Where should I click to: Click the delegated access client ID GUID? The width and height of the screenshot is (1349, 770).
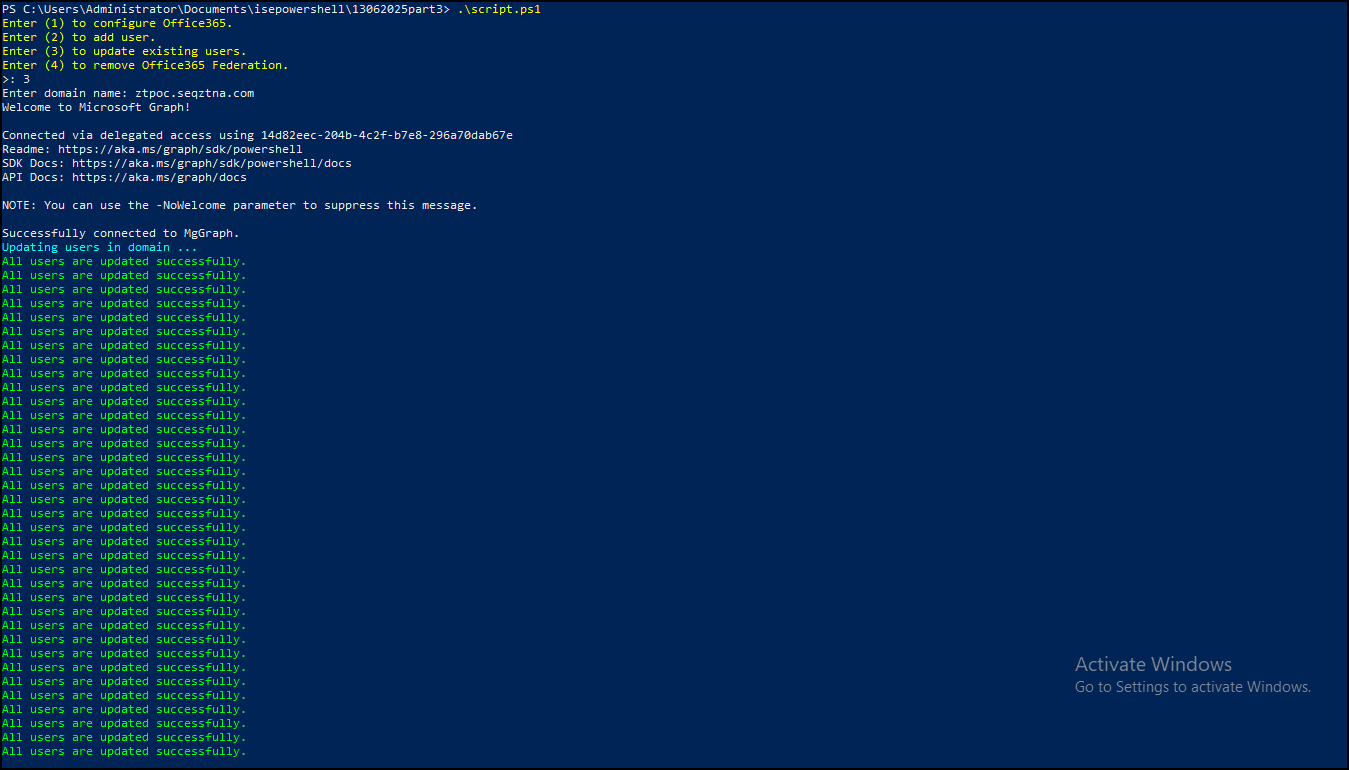pos(386,135)
